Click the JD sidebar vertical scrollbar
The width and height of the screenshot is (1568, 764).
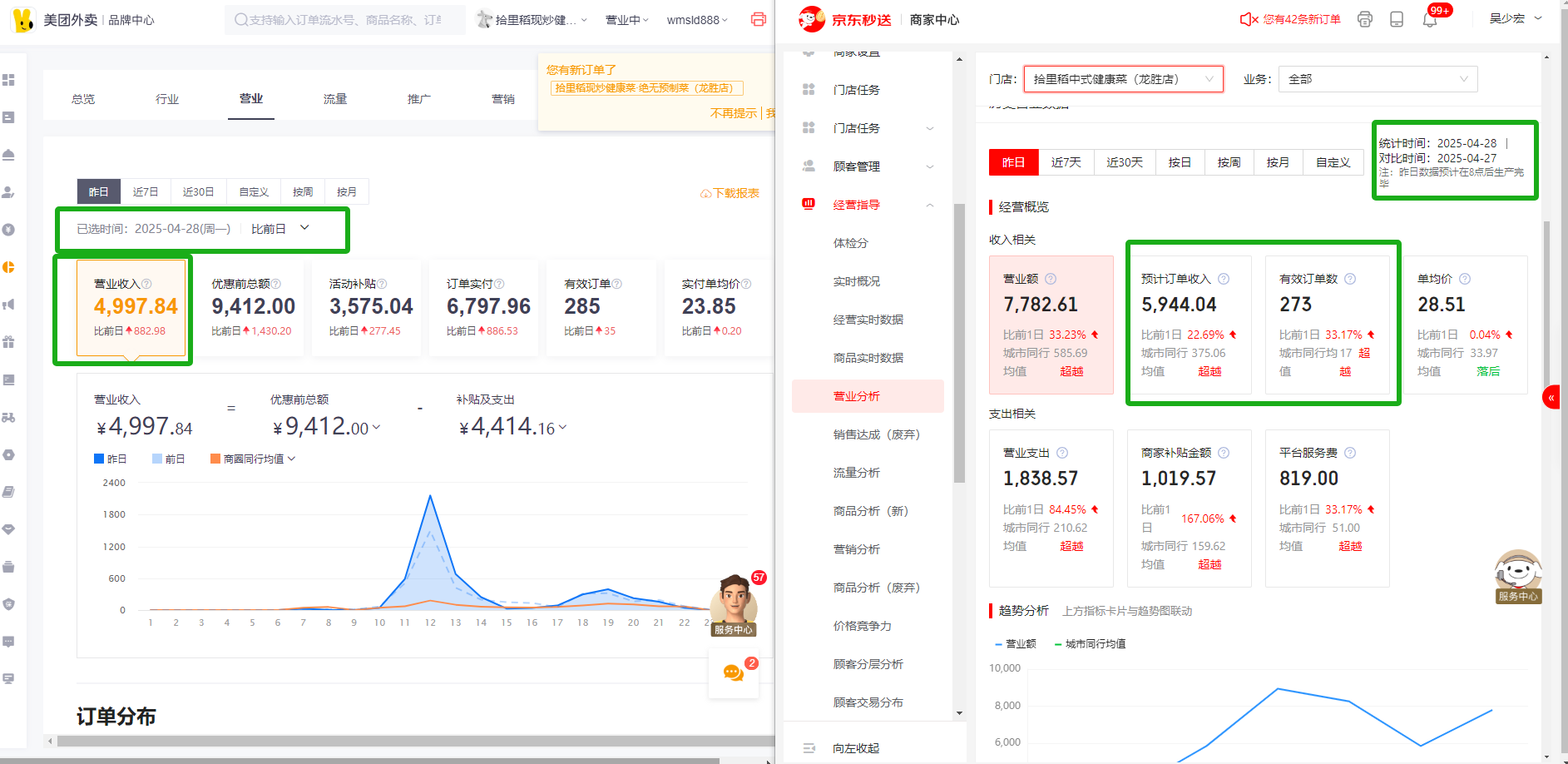coord(959,343)
